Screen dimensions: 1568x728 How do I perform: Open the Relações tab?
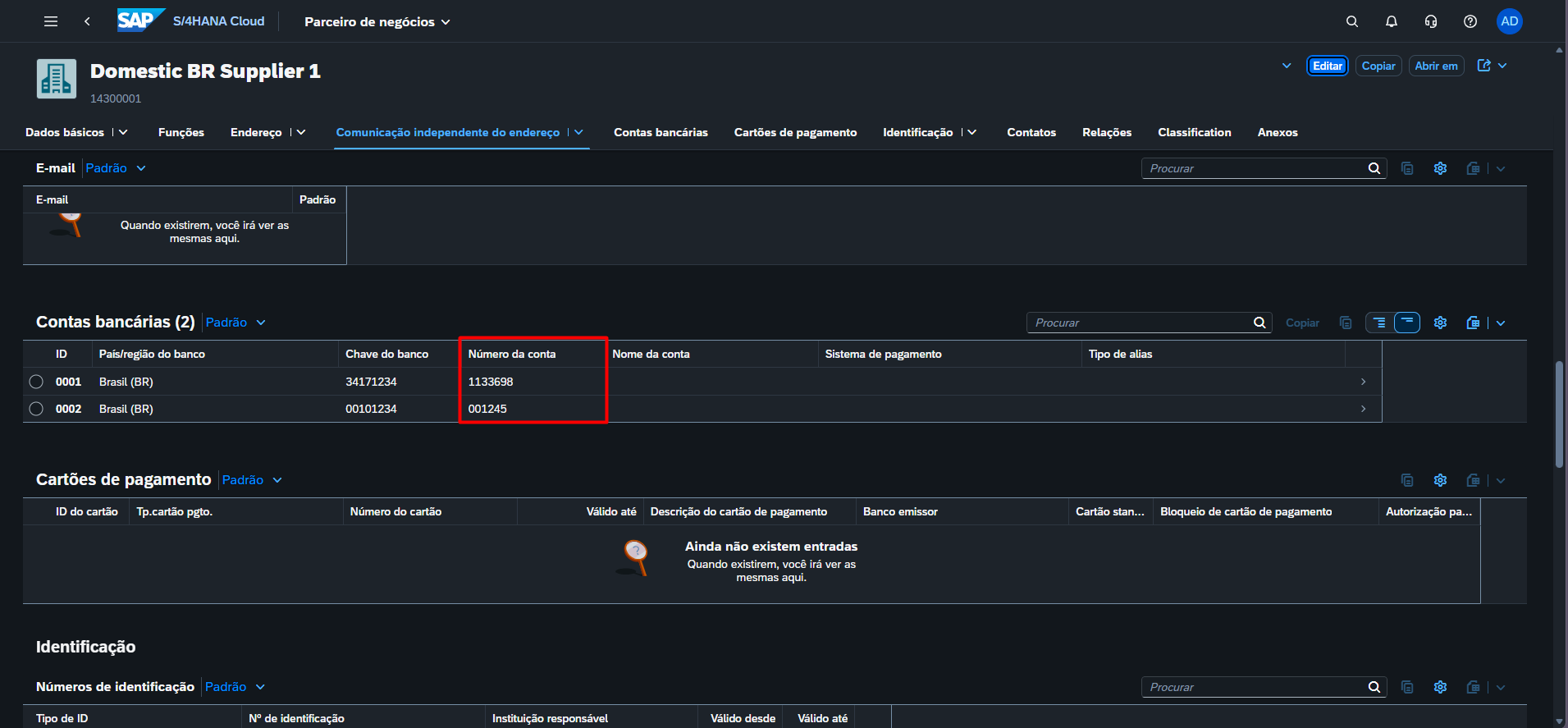pos(1107,132)
